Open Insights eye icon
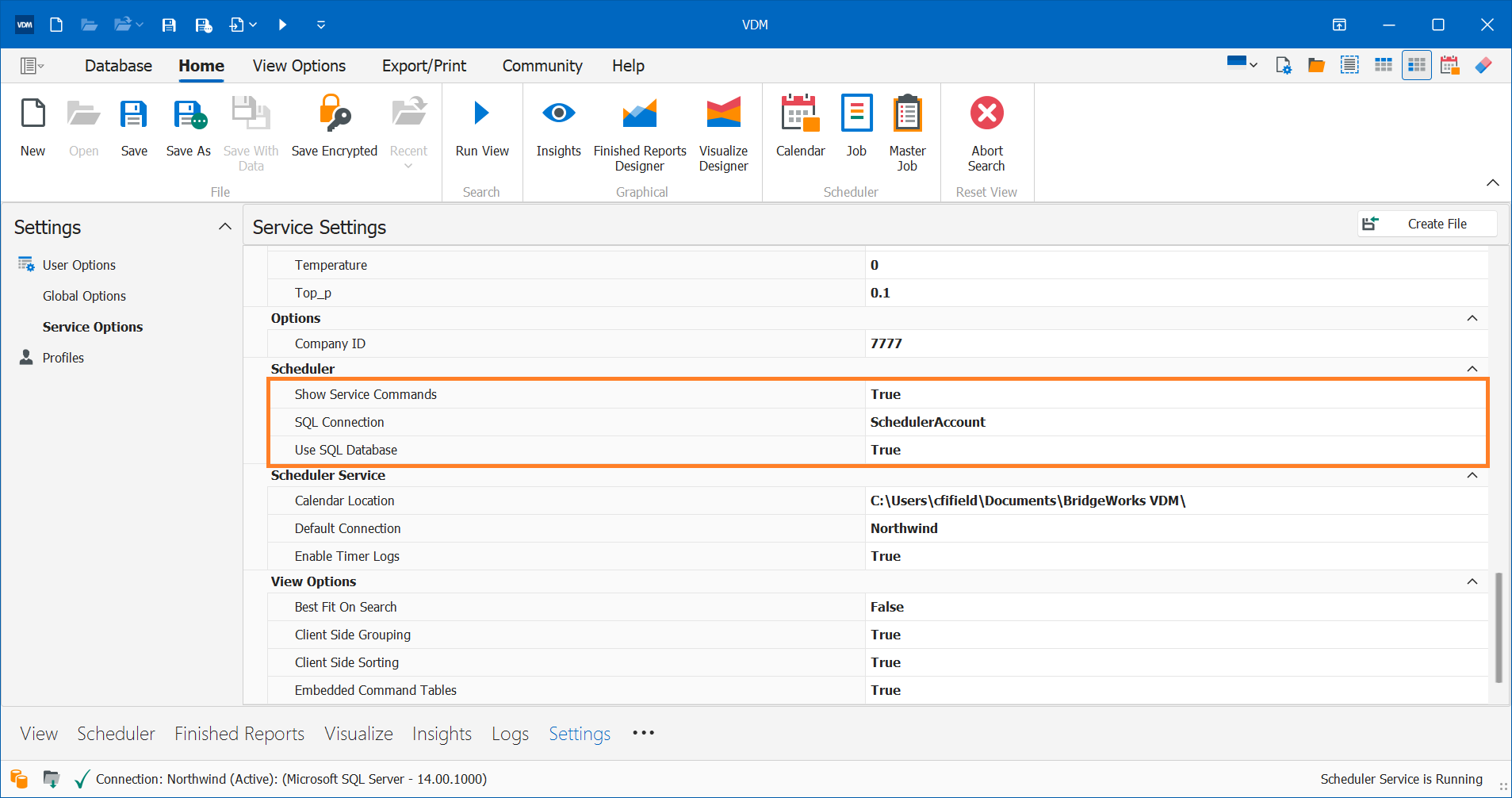 pyautogui.click(x=558, y=113)
